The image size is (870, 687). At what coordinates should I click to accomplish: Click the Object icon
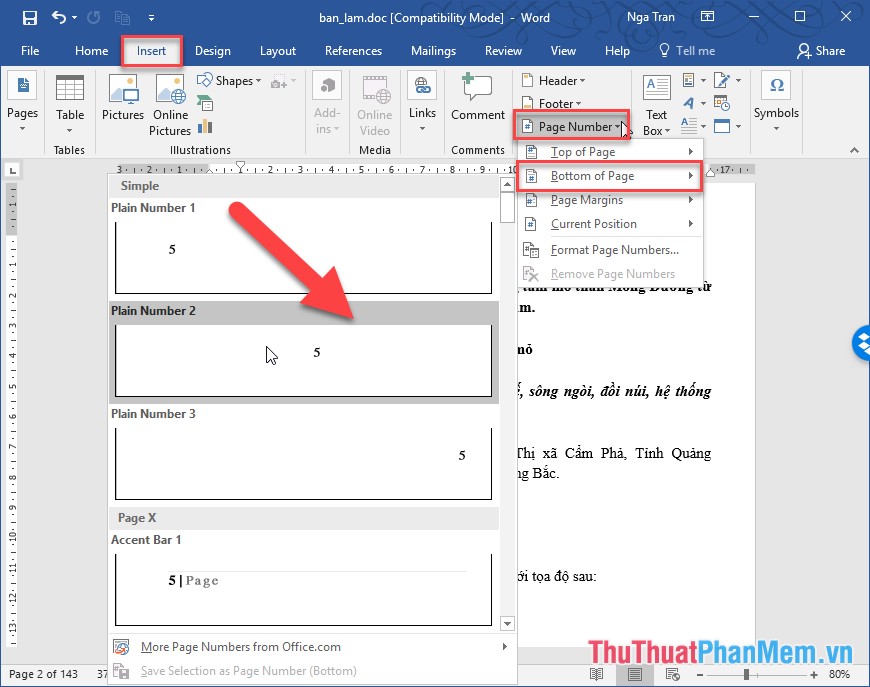coord(722,127)
